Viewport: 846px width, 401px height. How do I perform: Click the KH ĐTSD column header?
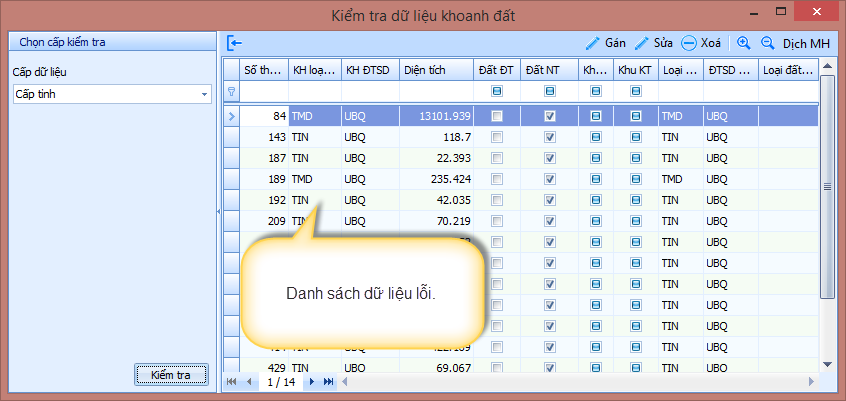tap(368, 70)
